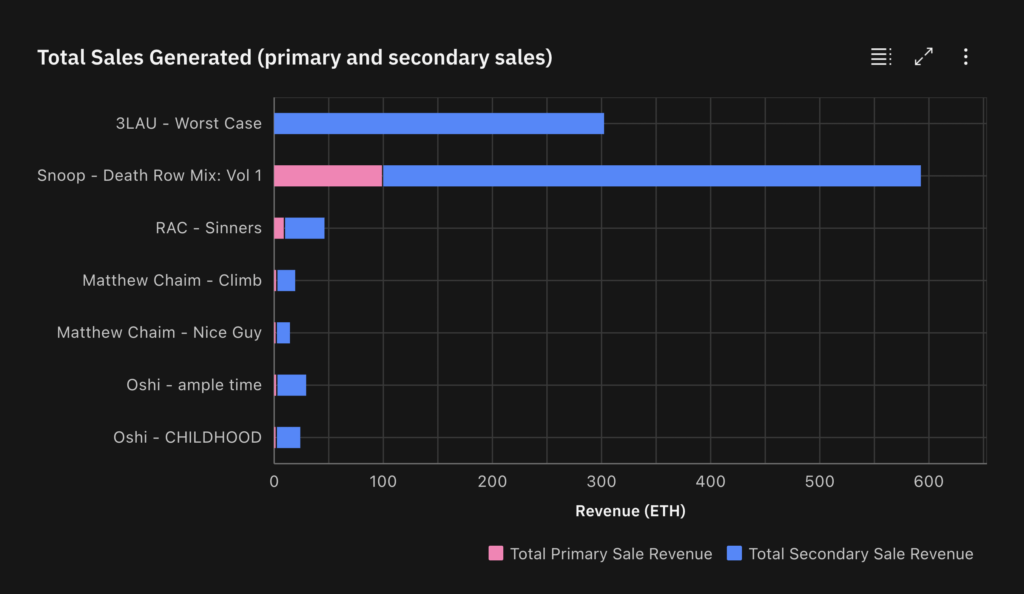Select the pink segment of Snoop's bar
The image size is (1024, 594).
(328, 175)
